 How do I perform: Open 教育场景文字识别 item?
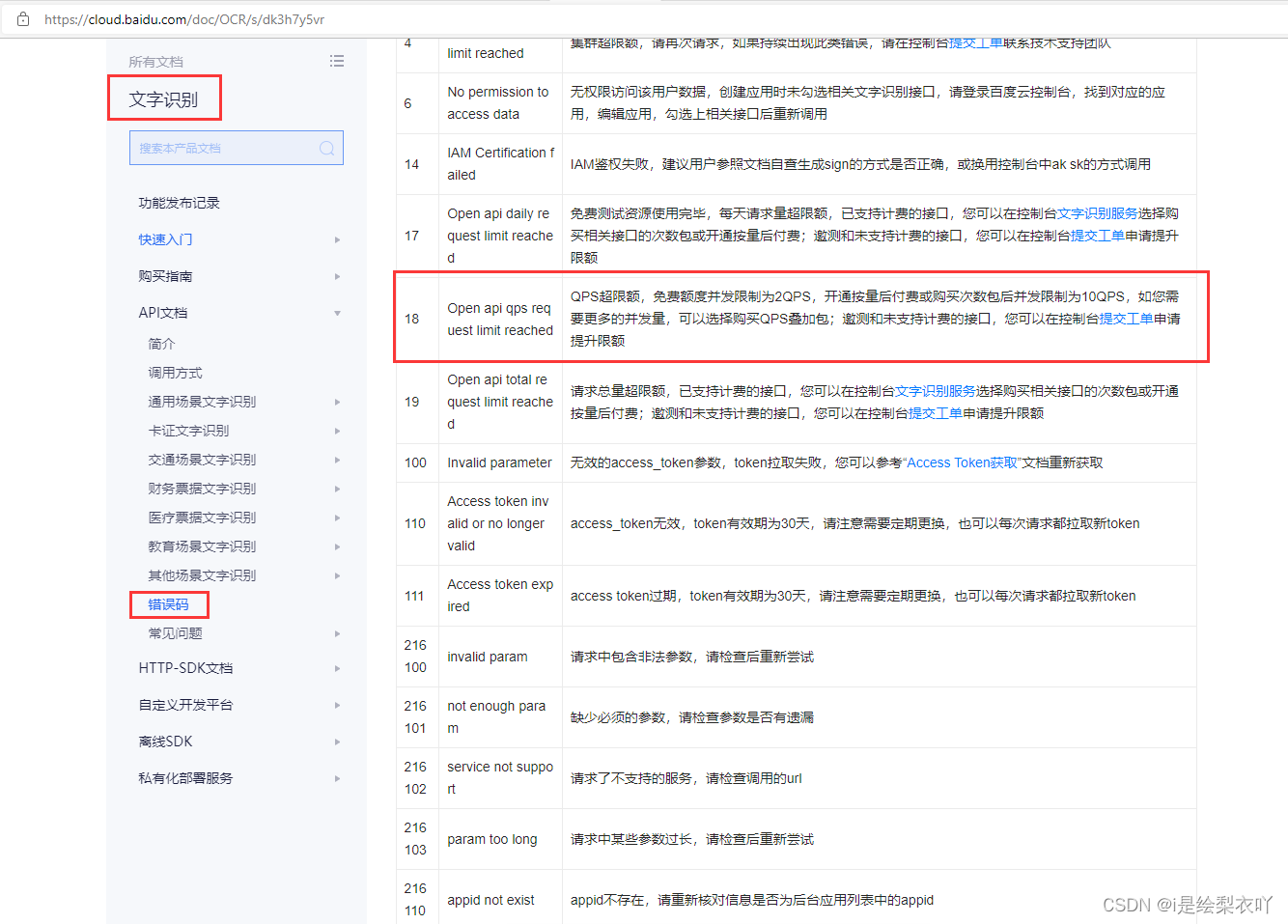(202, 546)
